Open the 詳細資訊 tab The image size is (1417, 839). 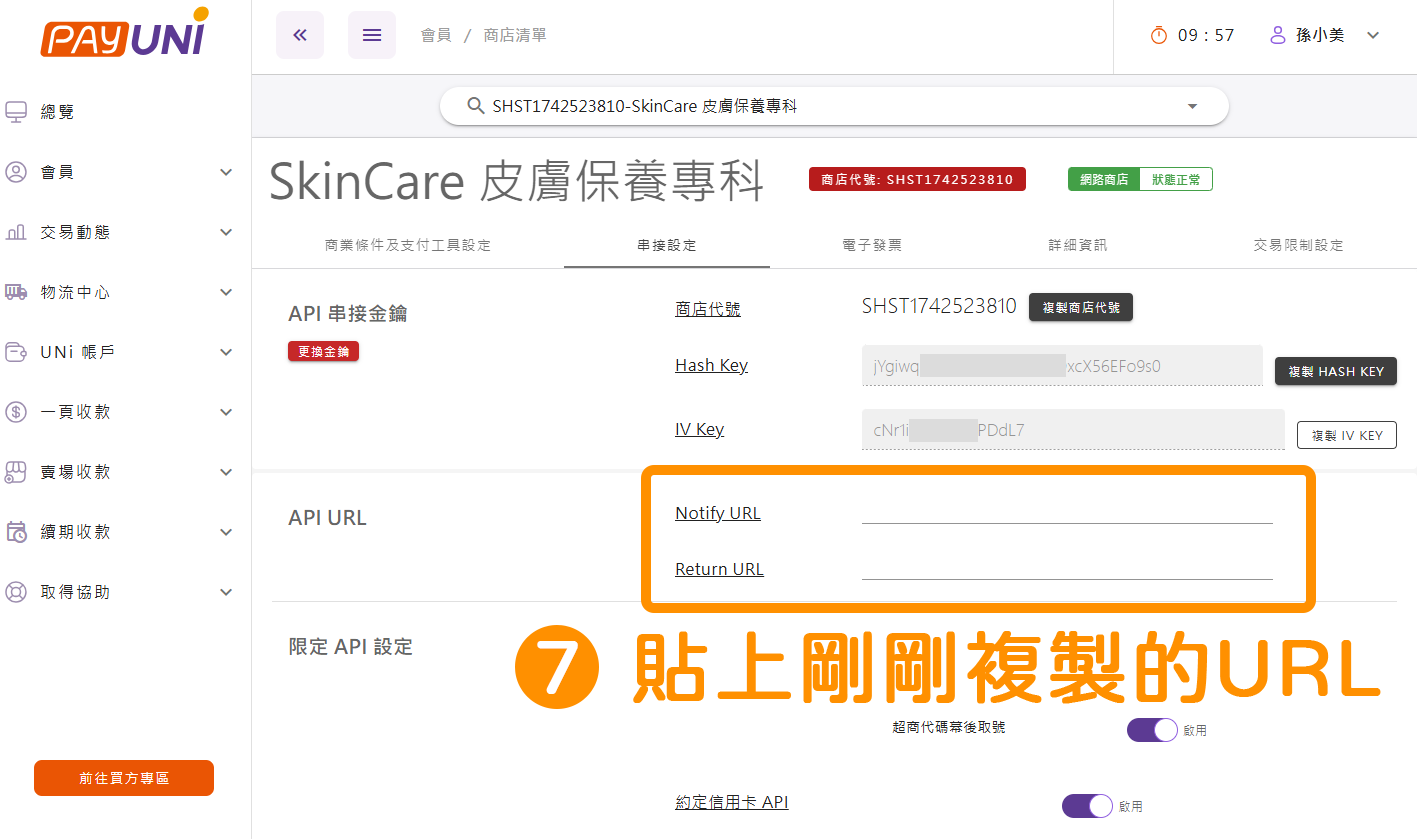[1078, 245]
